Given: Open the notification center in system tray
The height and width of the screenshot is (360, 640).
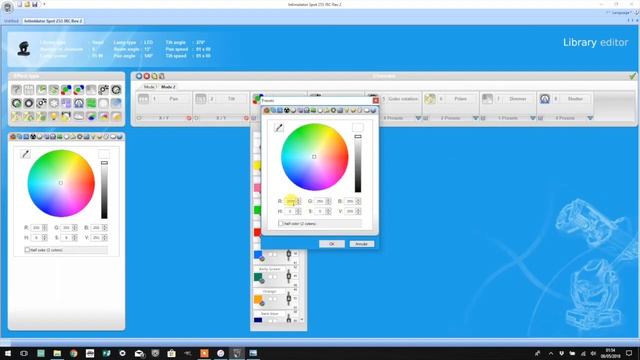Looking at the screenshot, I should pos(629,353).
